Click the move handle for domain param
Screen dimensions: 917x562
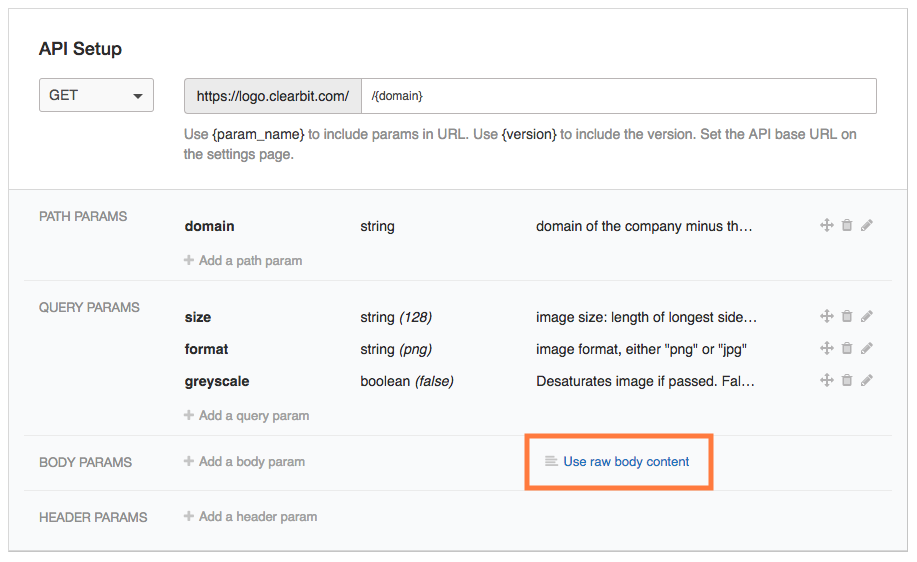[827, 226]
